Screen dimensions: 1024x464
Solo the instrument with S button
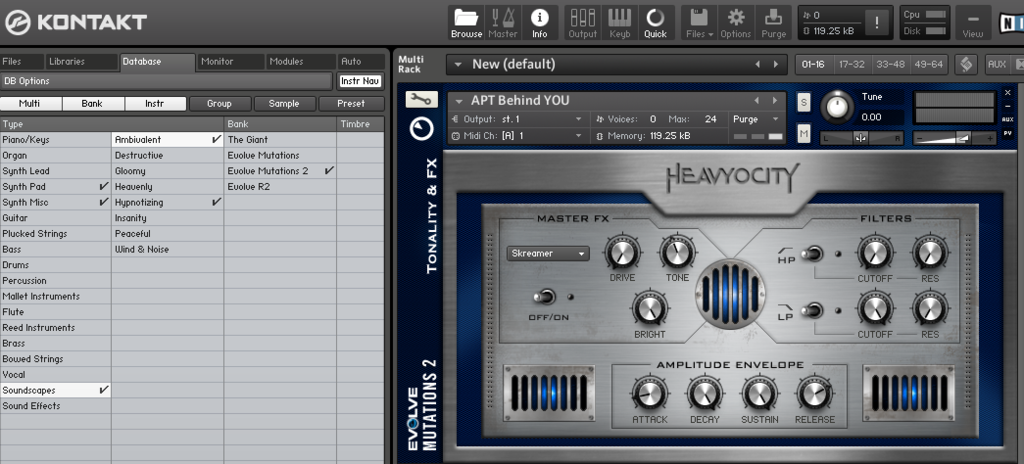tap(804, 101)
